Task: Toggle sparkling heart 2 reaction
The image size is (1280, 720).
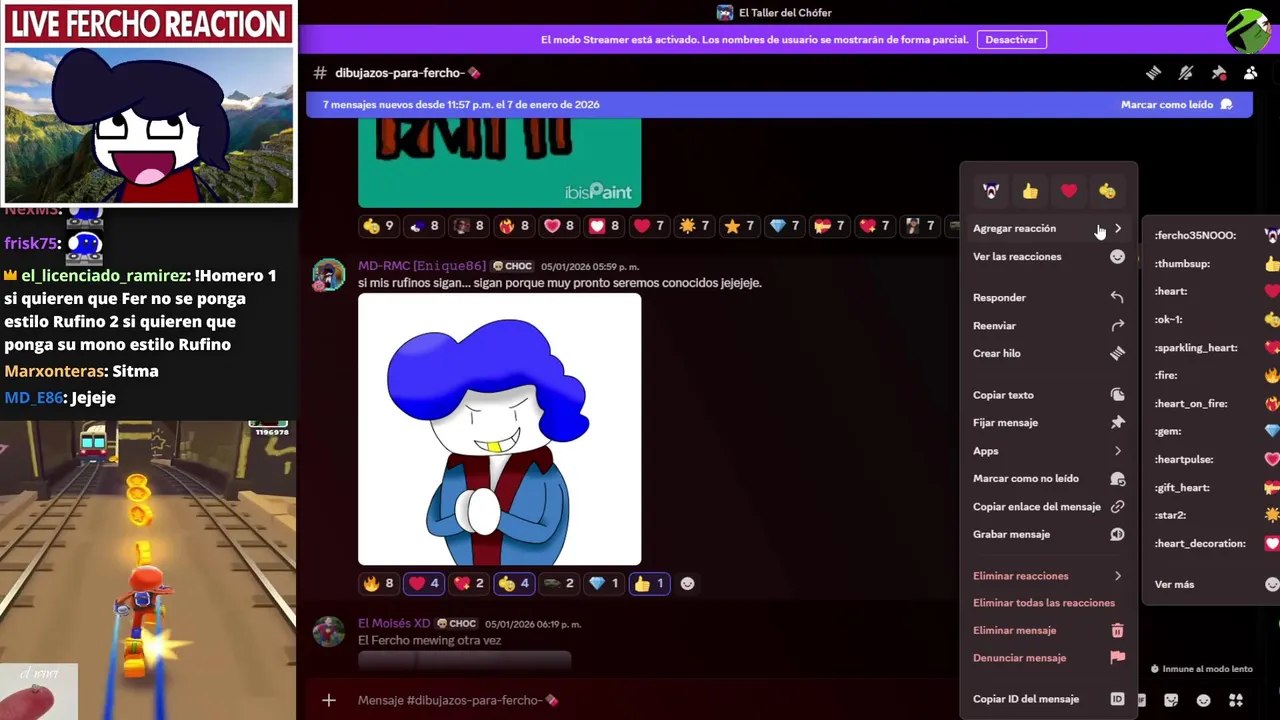Action: (x=469, y=583)
